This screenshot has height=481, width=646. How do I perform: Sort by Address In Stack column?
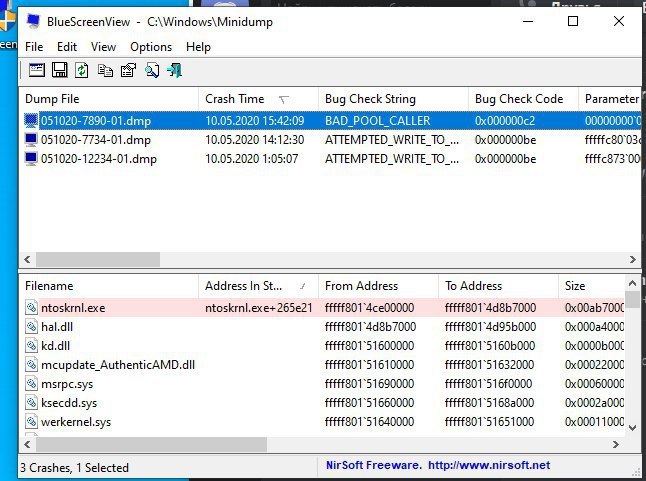[258, 286]
